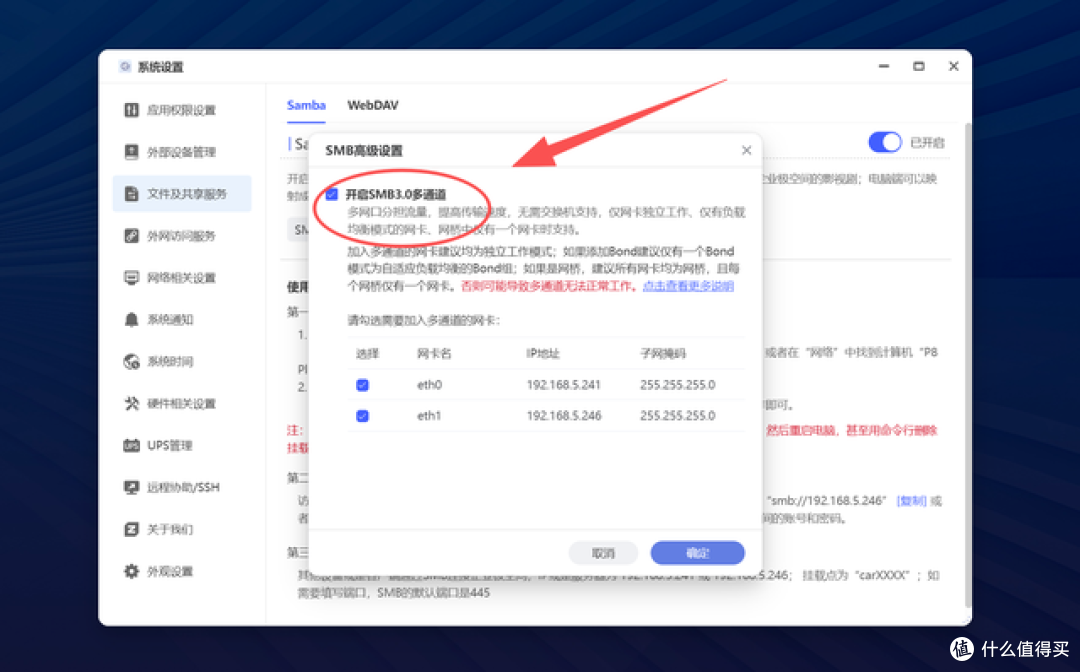Click IP address 192.168.5.246 cell in table
Screen dimensions: 1080x672
tap(563, 416)
